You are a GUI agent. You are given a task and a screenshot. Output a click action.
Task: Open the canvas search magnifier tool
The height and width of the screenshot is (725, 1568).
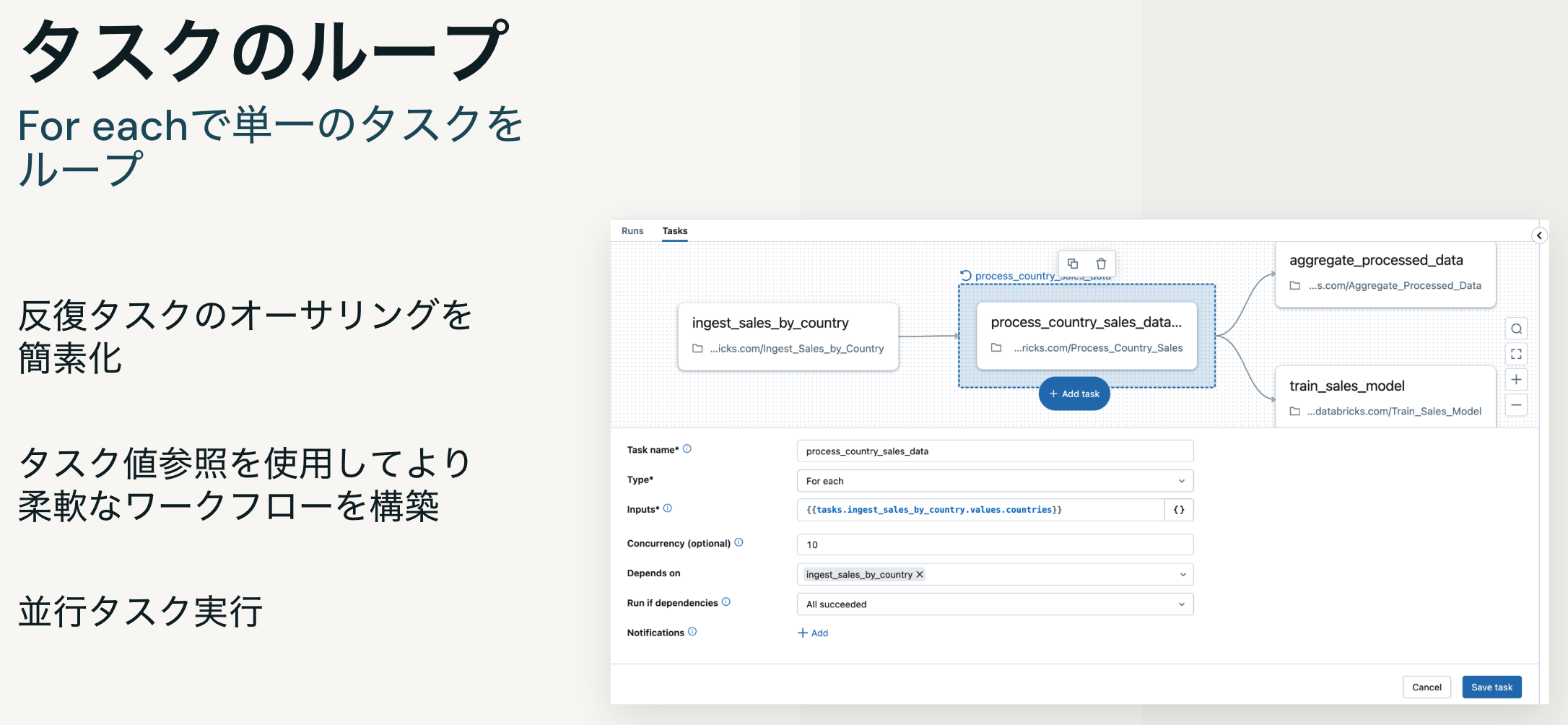pos(1516,329)
